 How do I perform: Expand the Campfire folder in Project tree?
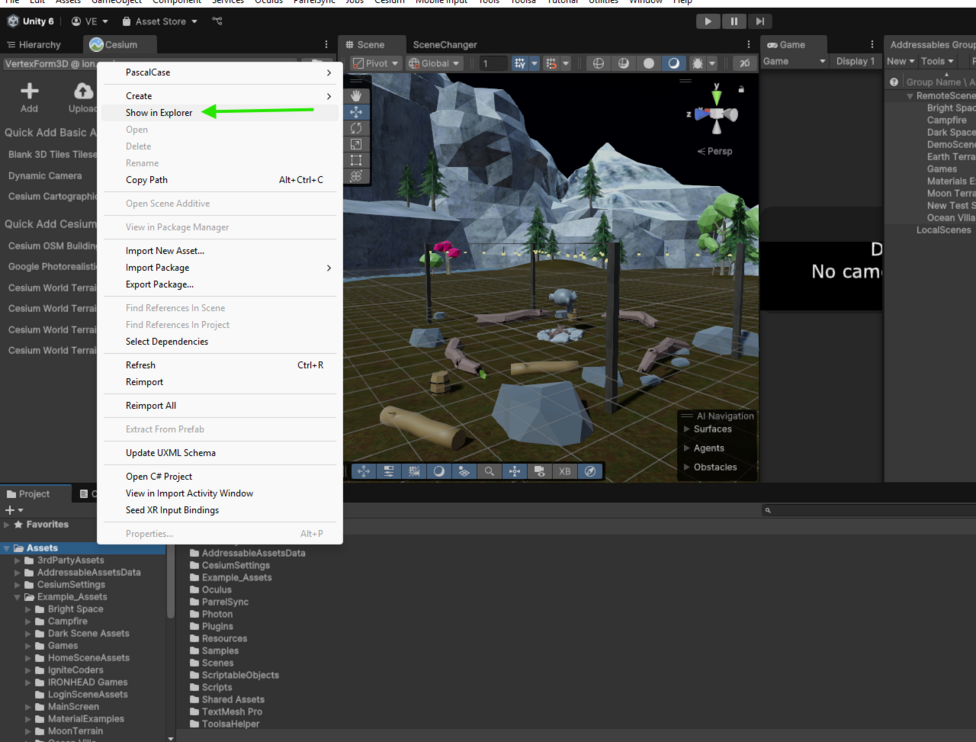(x=28, y=621)
